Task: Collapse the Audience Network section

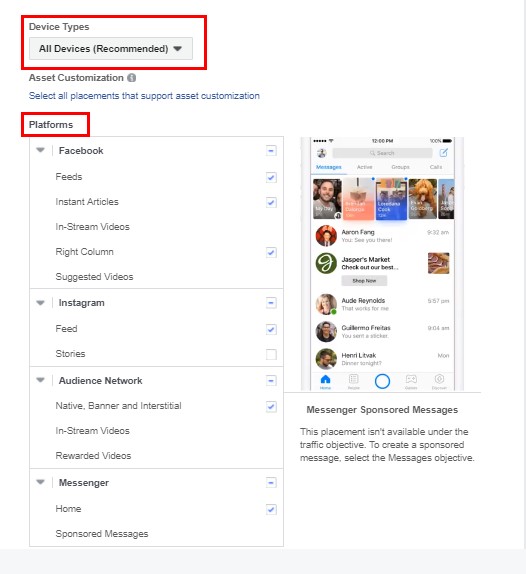Action: pyautogui.click(x=40, y=380)
